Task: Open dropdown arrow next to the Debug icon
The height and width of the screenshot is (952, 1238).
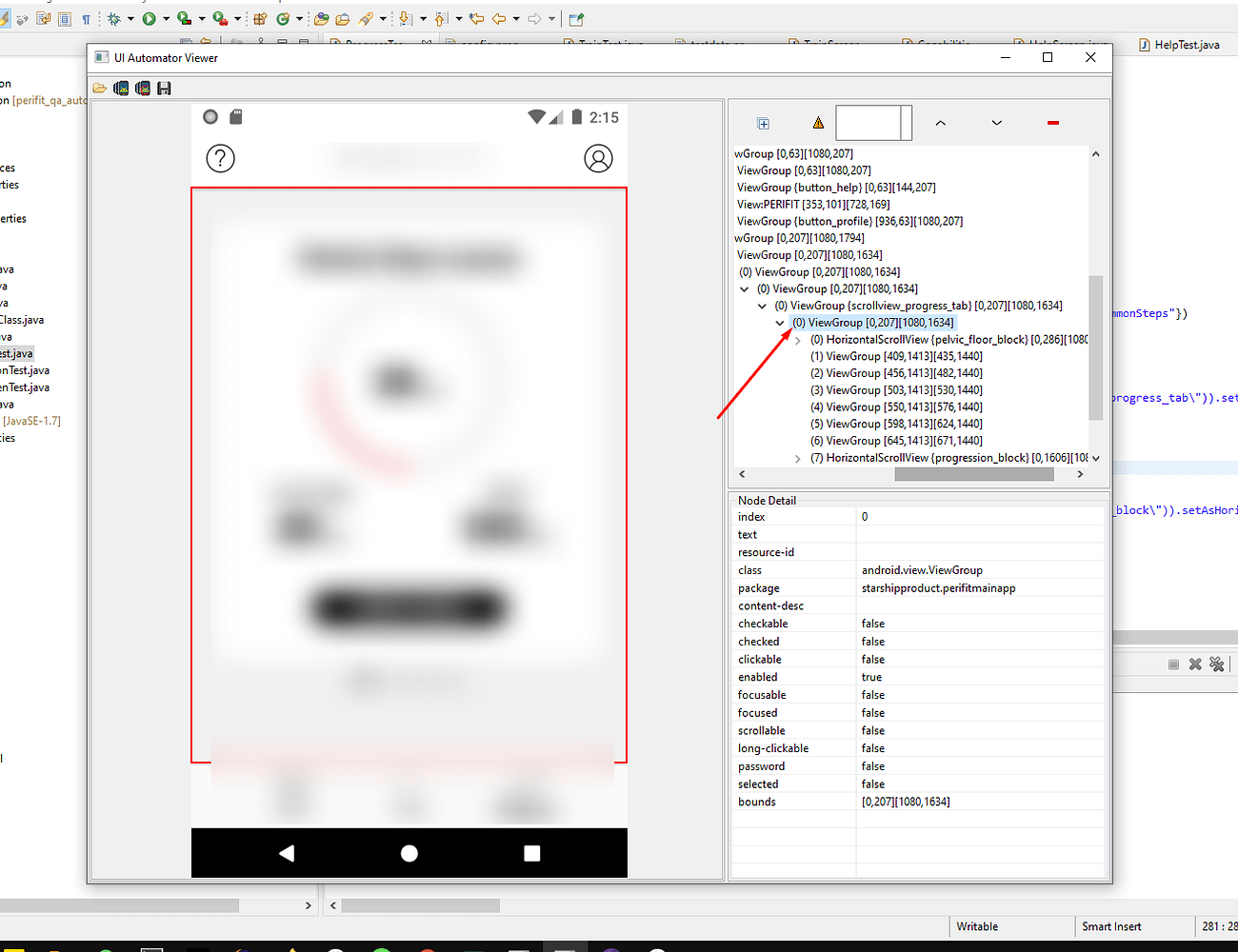Action: [x=130, y=18]
